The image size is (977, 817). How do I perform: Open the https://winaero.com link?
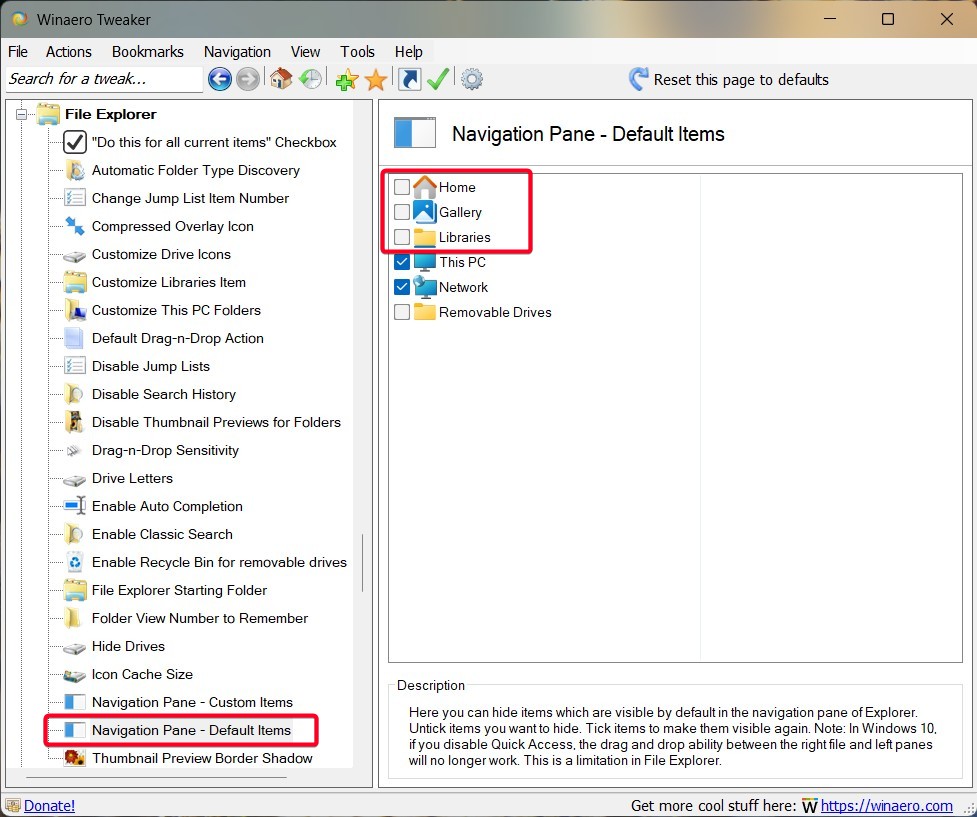tap(886, 806)
